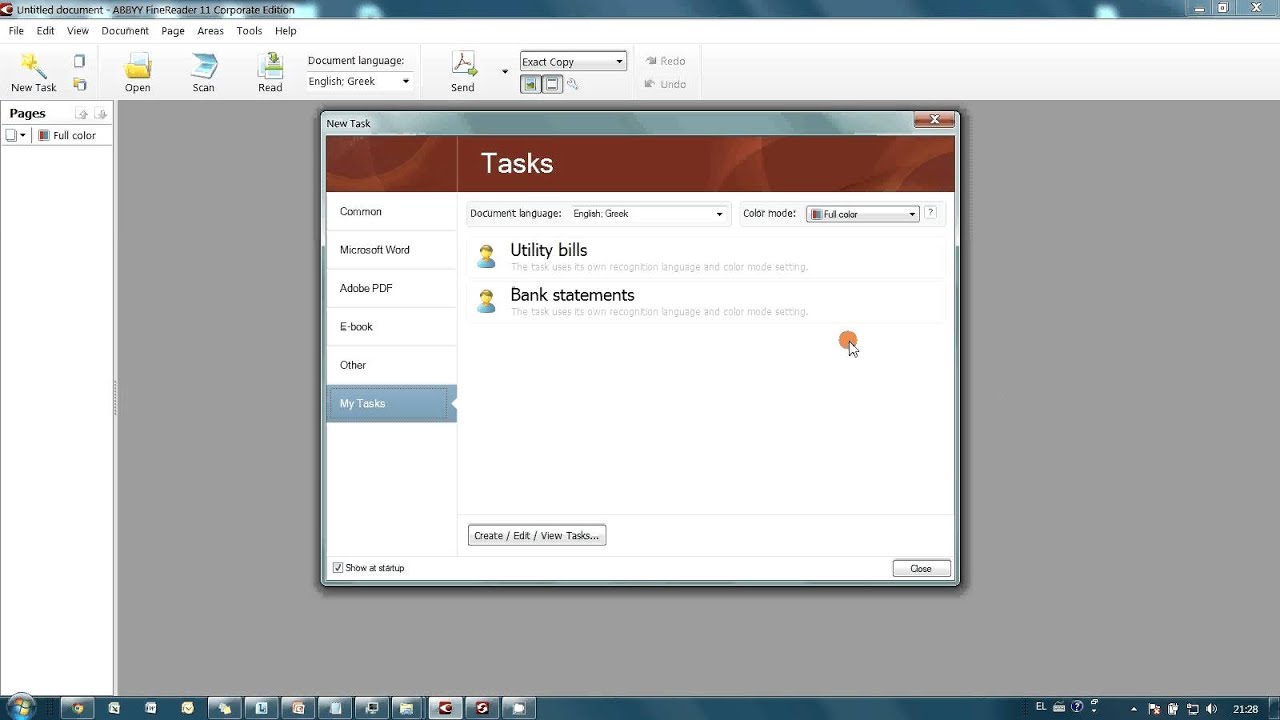Click the Undo button
Screen dimensions: 1280x720
pyautogui.click(x=665, y=84)
